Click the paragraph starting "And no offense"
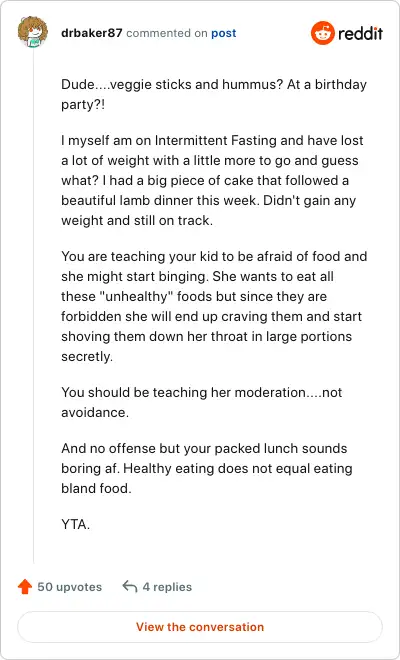 (x=207, y=468)
